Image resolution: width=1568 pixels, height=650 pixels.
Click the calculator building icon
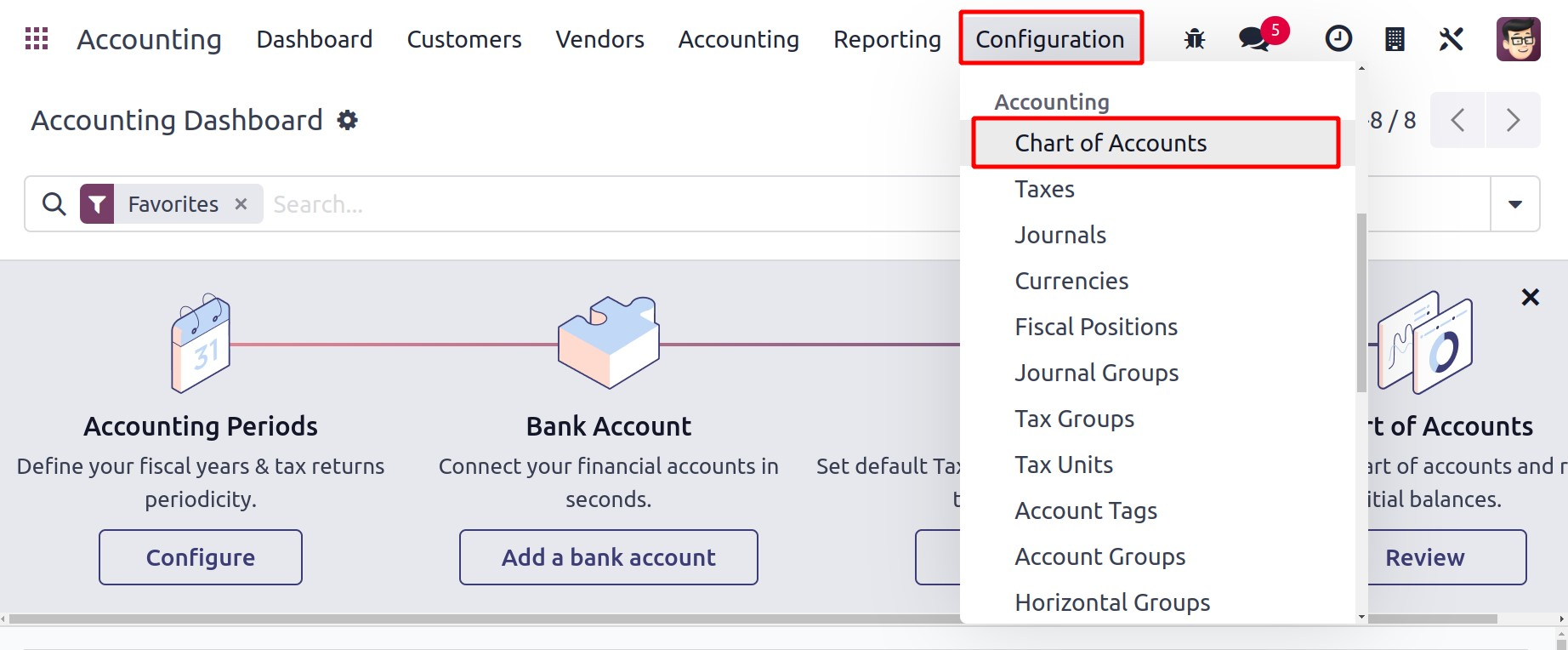(1395, 39)
